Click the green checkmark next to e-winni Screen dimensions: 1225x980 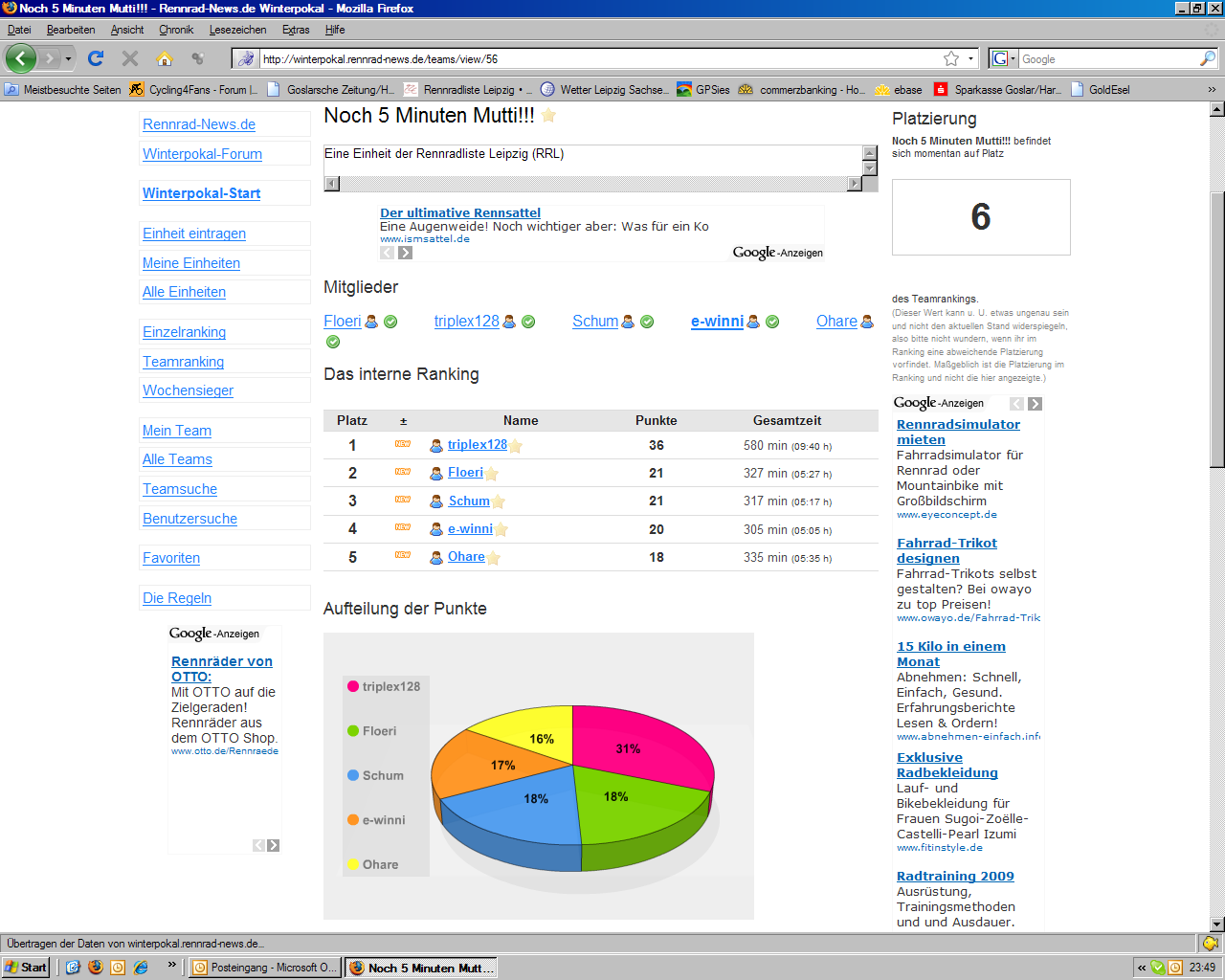coord(772,322)
